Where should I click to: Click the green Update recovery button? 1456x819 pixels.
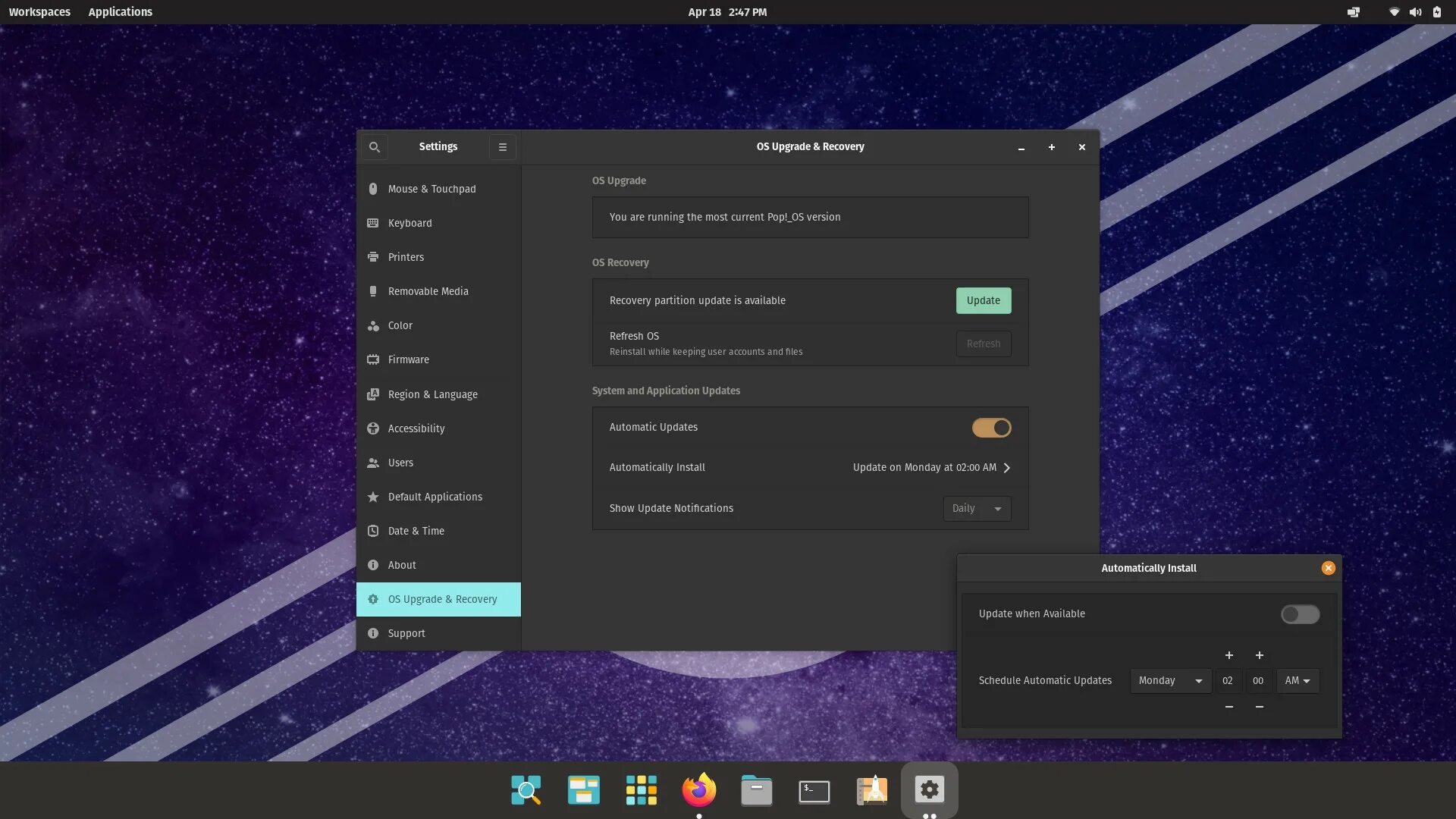983,300
